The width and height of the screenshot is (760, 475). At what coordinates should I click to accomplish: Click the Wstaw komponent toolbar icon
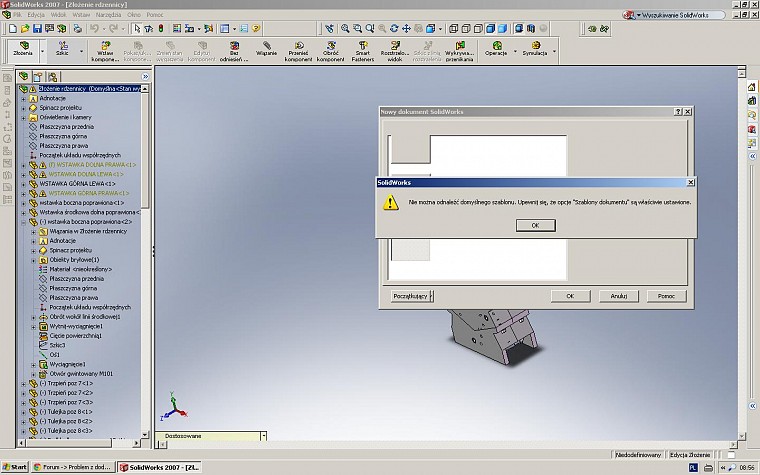(x=105, y=51)
